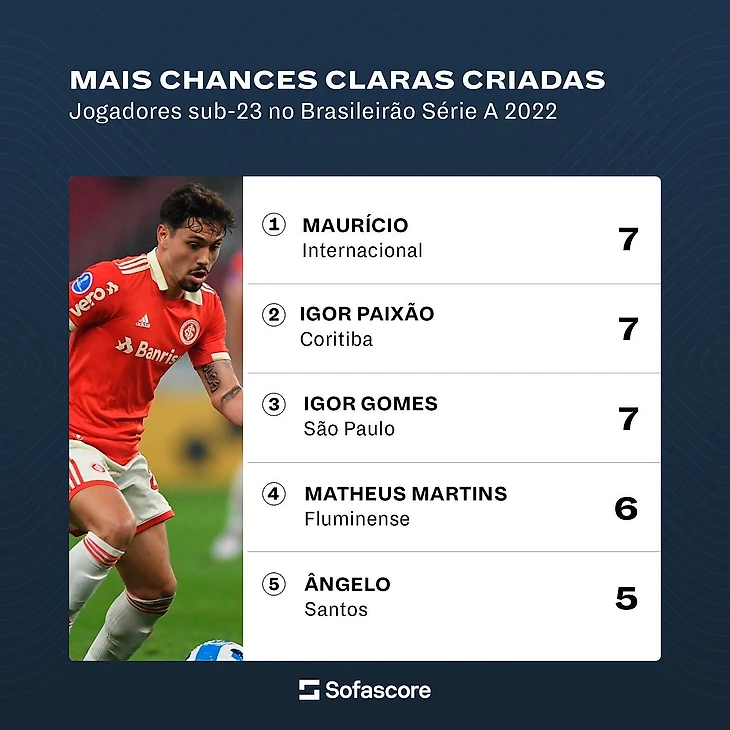Viewport: 730px width, 730px height.
Task: Click the player photo thumbnail
Action: click(156, 418)
